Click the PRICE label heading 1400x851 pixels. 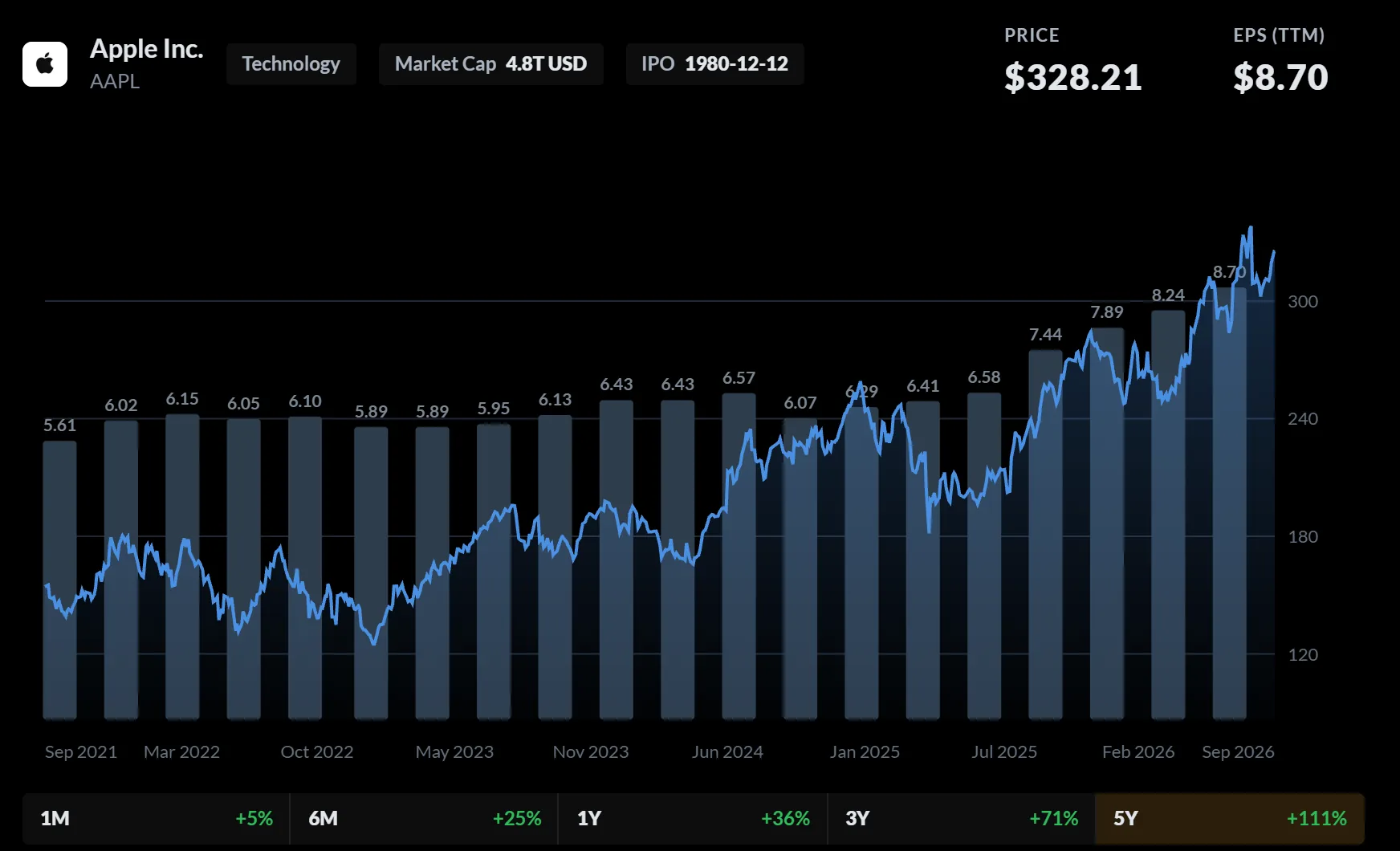click(x=1032, y=35)
